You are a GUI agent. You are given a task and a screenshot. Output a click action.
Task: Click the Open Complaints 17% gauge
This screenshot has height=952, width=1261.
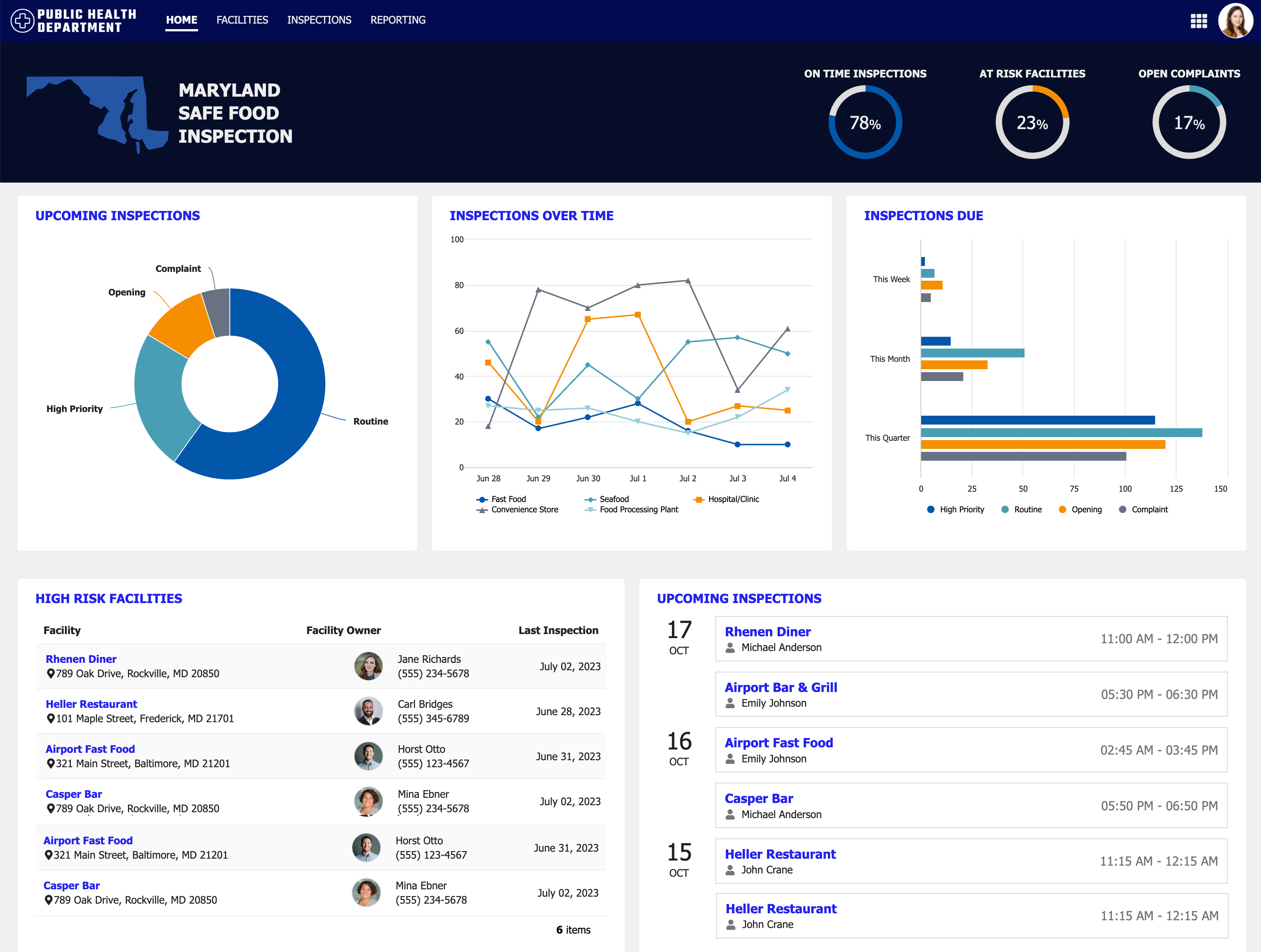pyautogui.click(x=1189, y=122)
